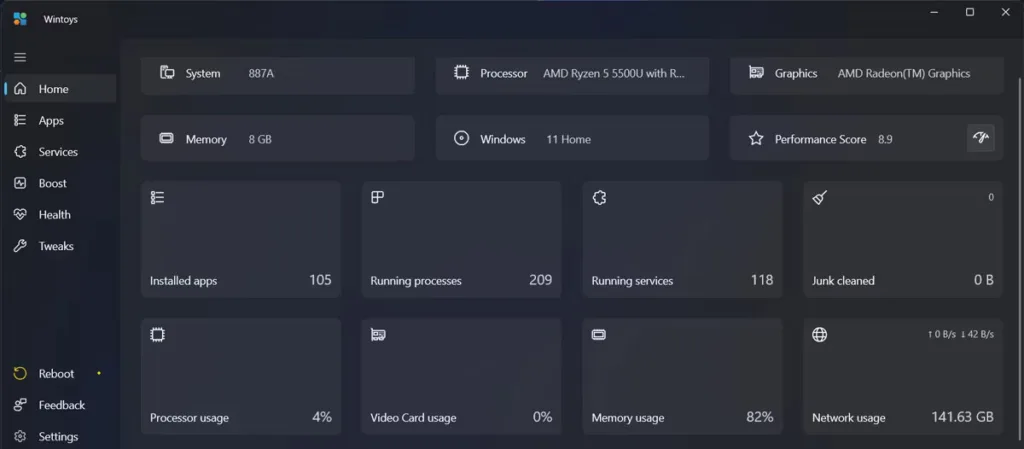Run the performance score gauge button
This screenshot has width=1024, height=449.
tap(980, 138)
